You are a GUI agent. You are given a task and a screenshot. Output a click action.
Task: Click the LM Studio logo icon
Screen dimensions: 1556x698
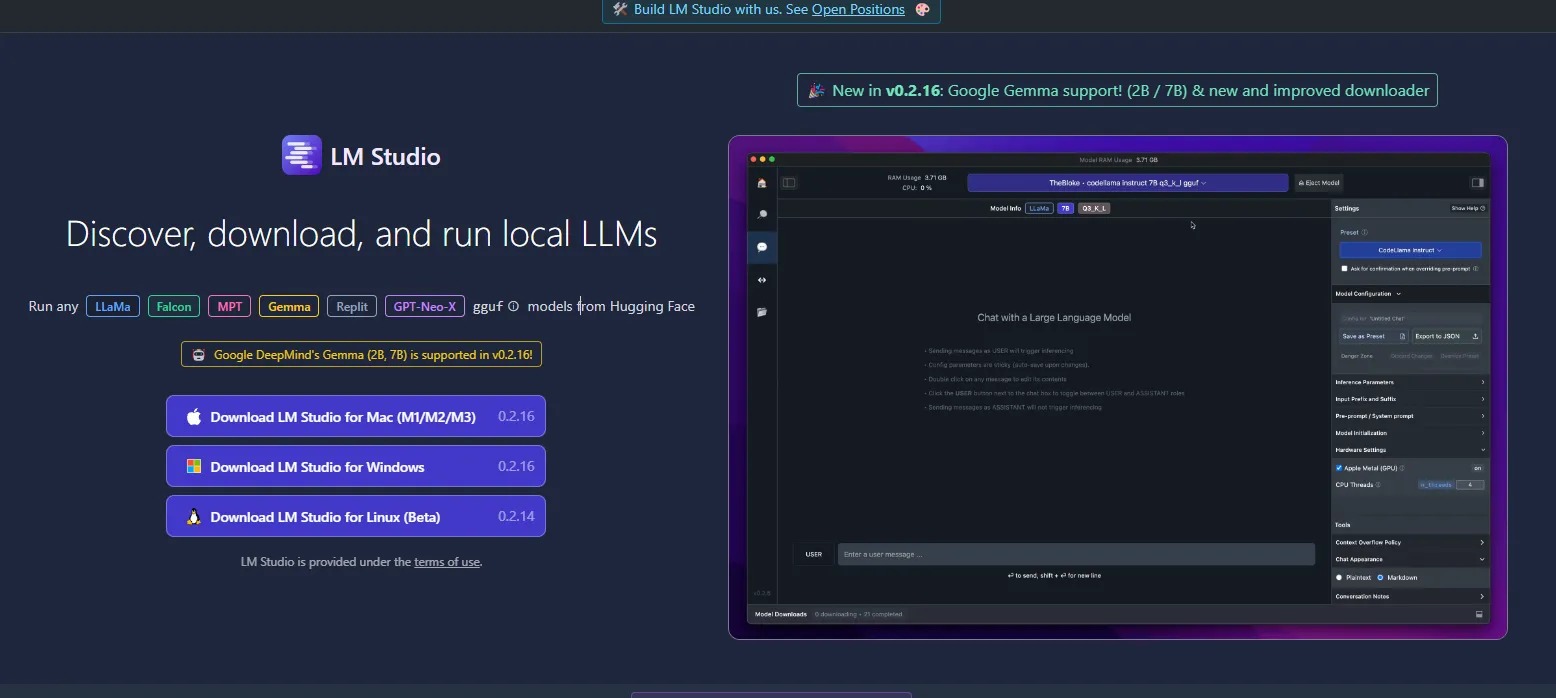click(302, 155)
